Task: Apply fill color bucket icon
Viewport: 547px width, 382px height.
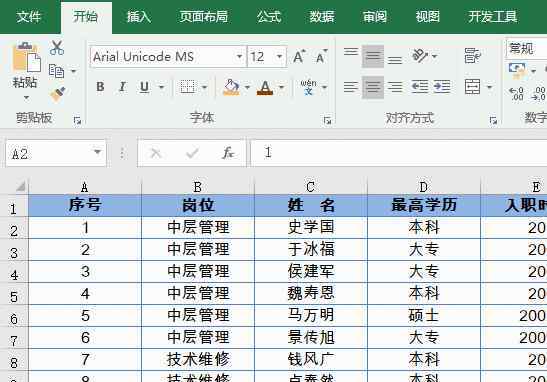Action: 232,87
